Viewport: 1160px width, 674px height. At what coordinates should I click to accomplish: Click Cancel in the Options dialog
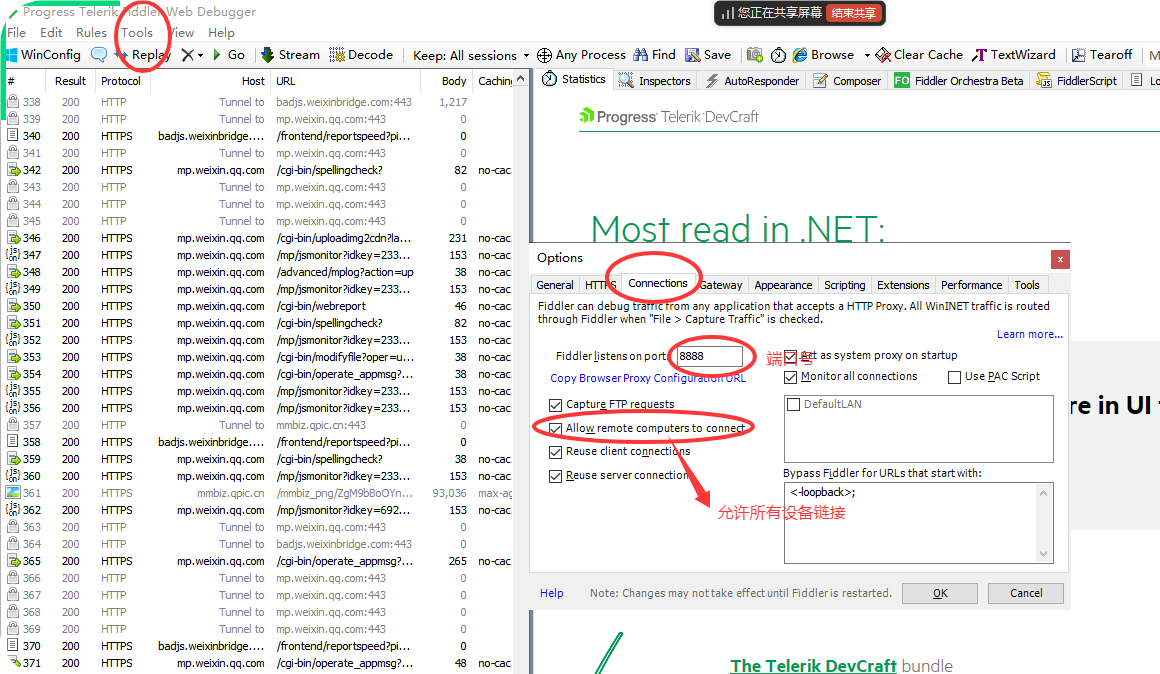(1026, 593)
